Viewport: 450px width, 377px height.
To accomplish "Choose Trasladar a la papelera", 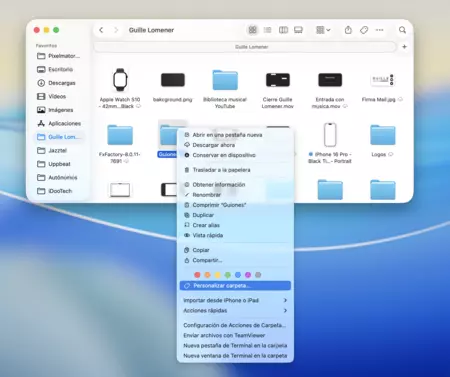I will (235, 170).
